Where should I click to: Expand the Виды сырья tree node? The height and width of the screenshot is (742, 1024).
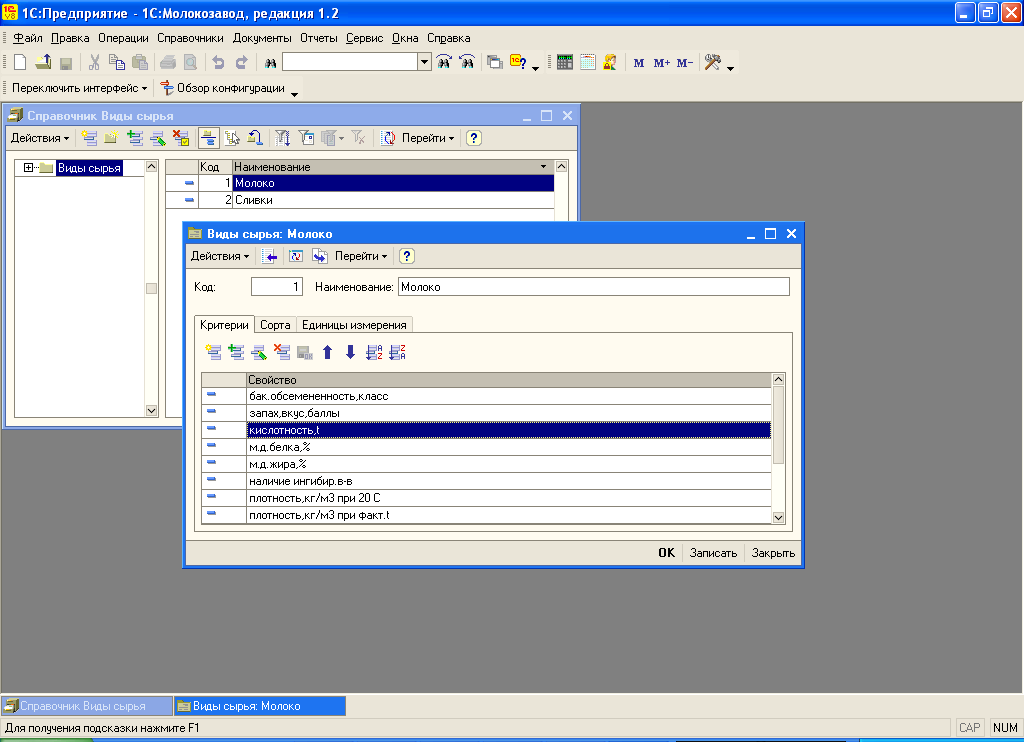pos(28,168)
